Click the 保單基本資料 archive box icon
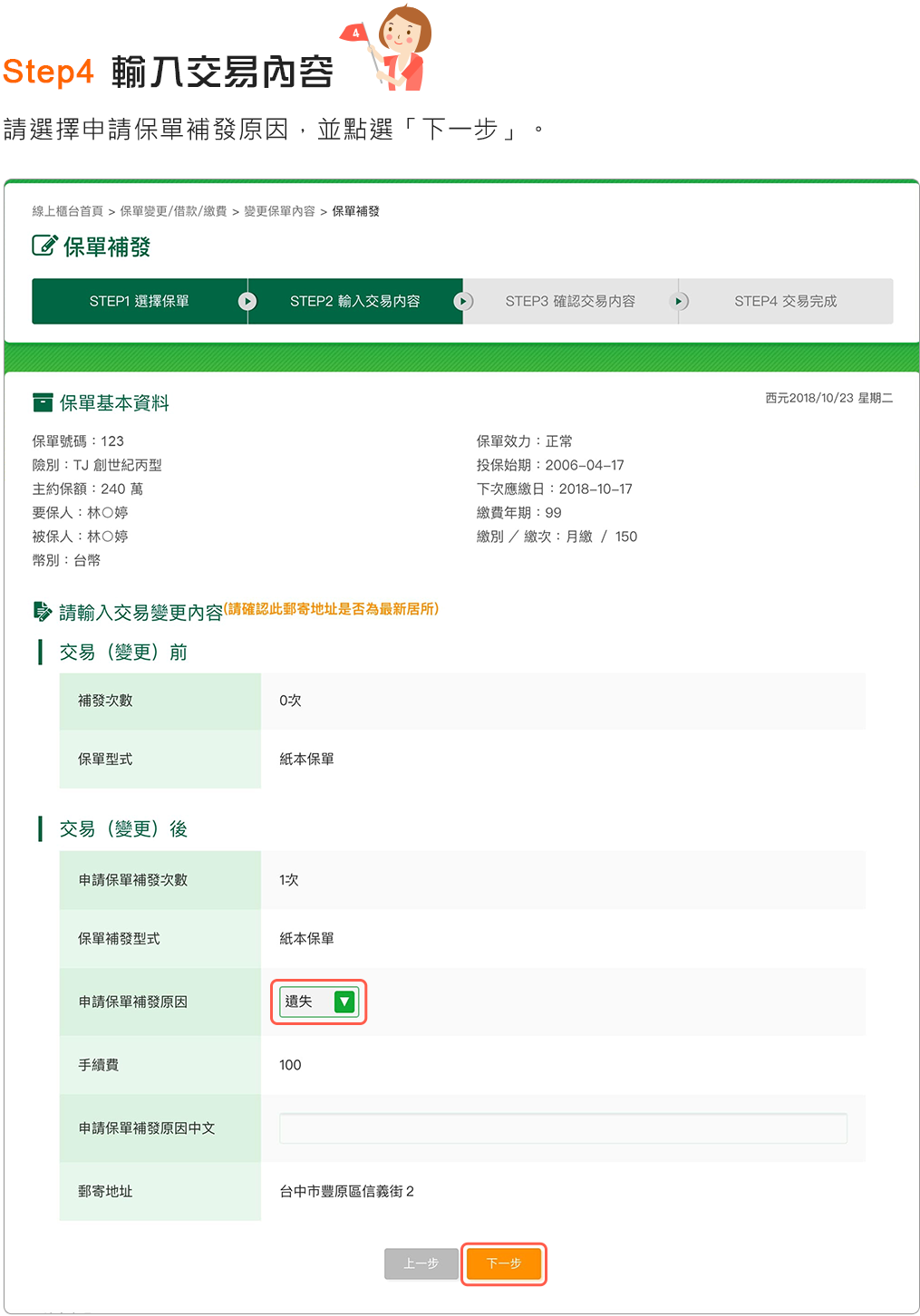The width and height of the screenshot is (920, 1316). tap(42, 402)
